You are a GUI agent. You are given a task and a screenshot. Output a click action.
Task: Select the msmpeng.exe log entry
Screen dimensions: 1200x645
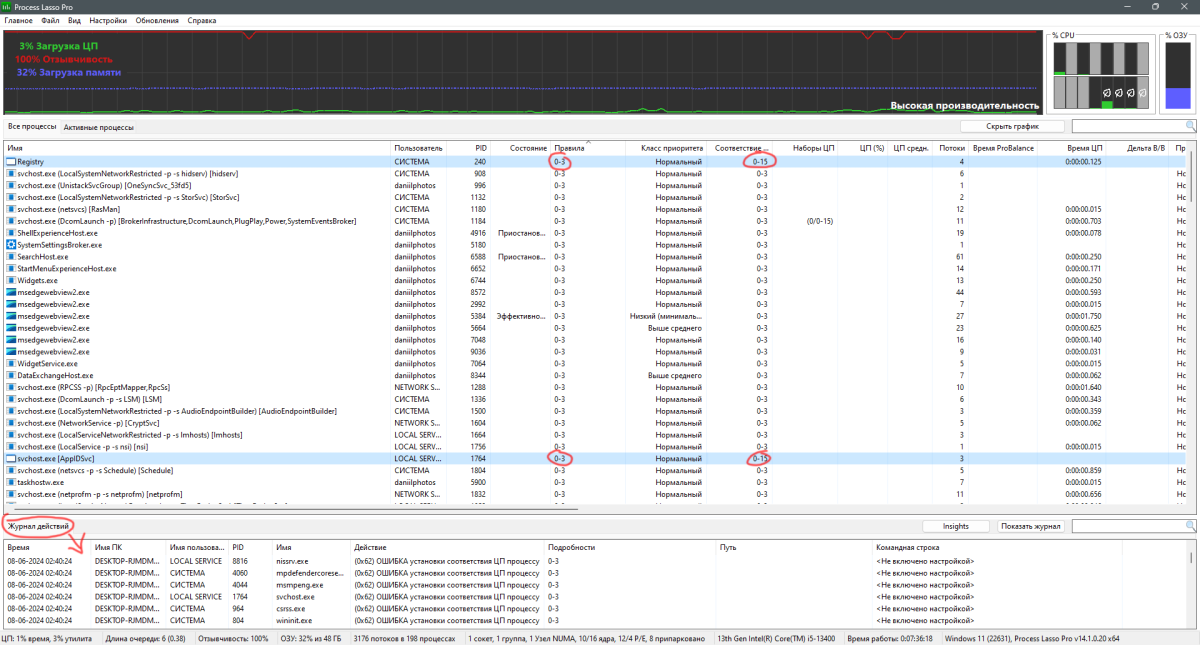598,584
